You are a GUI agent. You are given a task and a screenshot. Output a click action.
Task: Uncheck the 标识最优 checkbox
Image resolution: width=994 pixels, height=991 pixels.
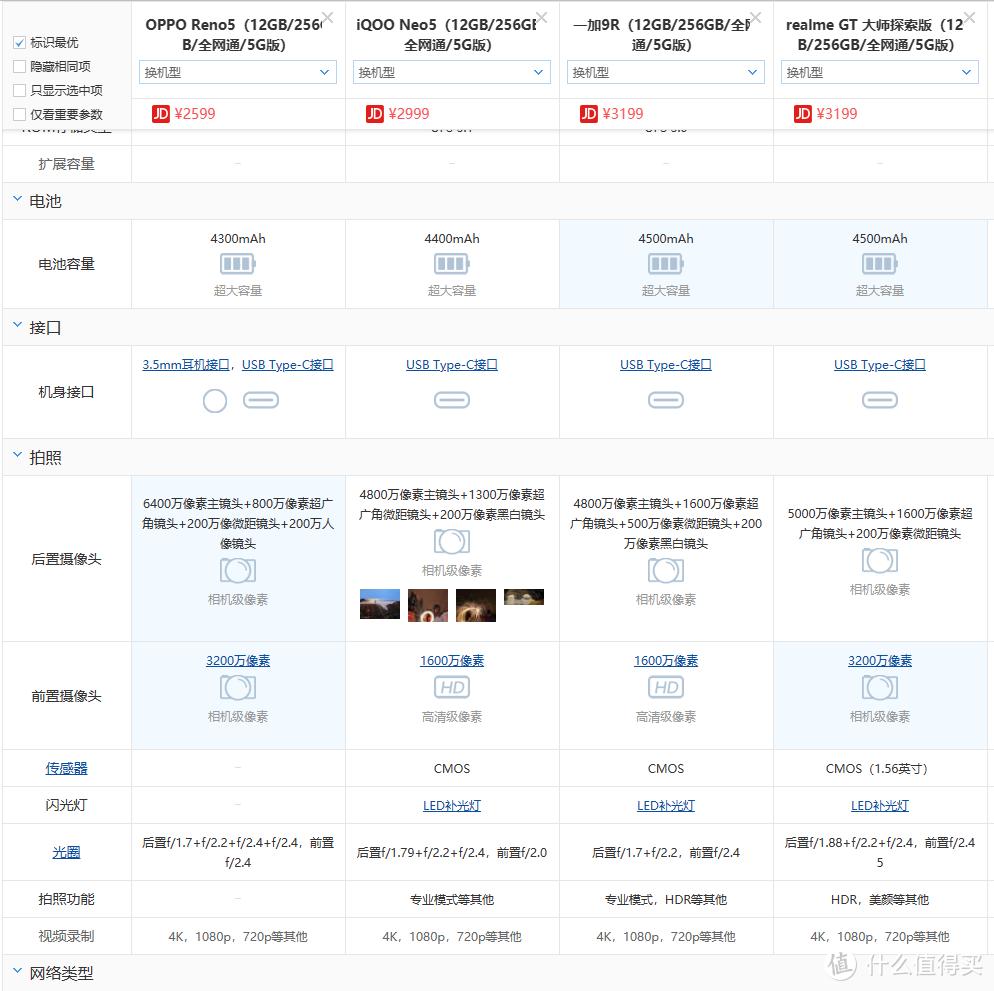(x=18, y=43)
